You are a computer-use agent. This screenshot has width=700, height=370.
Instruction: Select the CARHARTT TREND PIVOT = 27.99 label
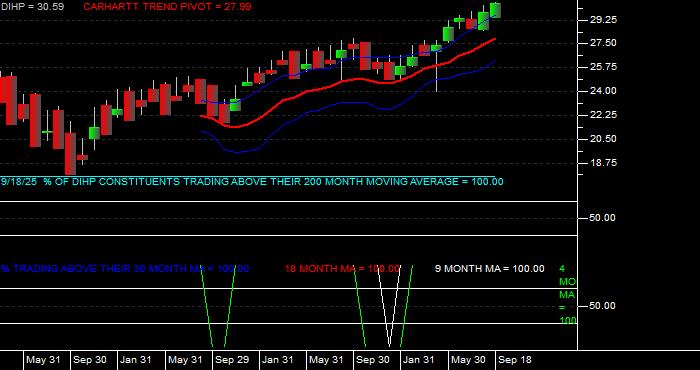pos(167,7)
